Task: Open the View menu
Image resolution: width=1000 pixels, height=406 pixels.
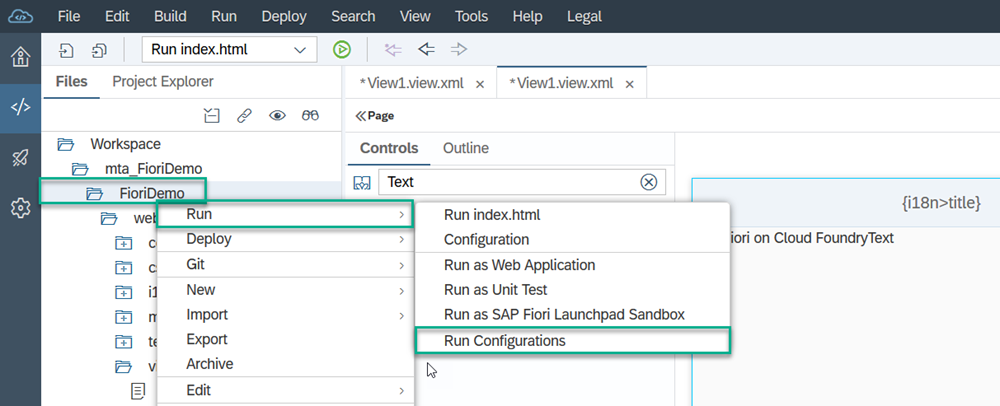Action: pyautogui.click(x=415, y=16)
